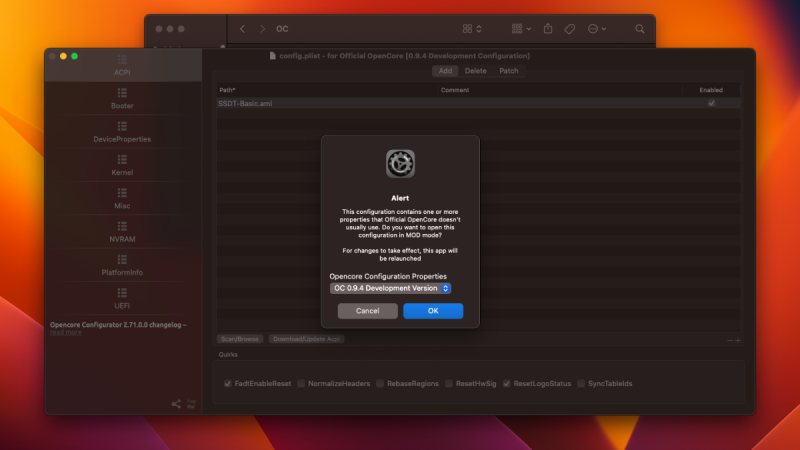Click the Quirks section label

[228, 355]
